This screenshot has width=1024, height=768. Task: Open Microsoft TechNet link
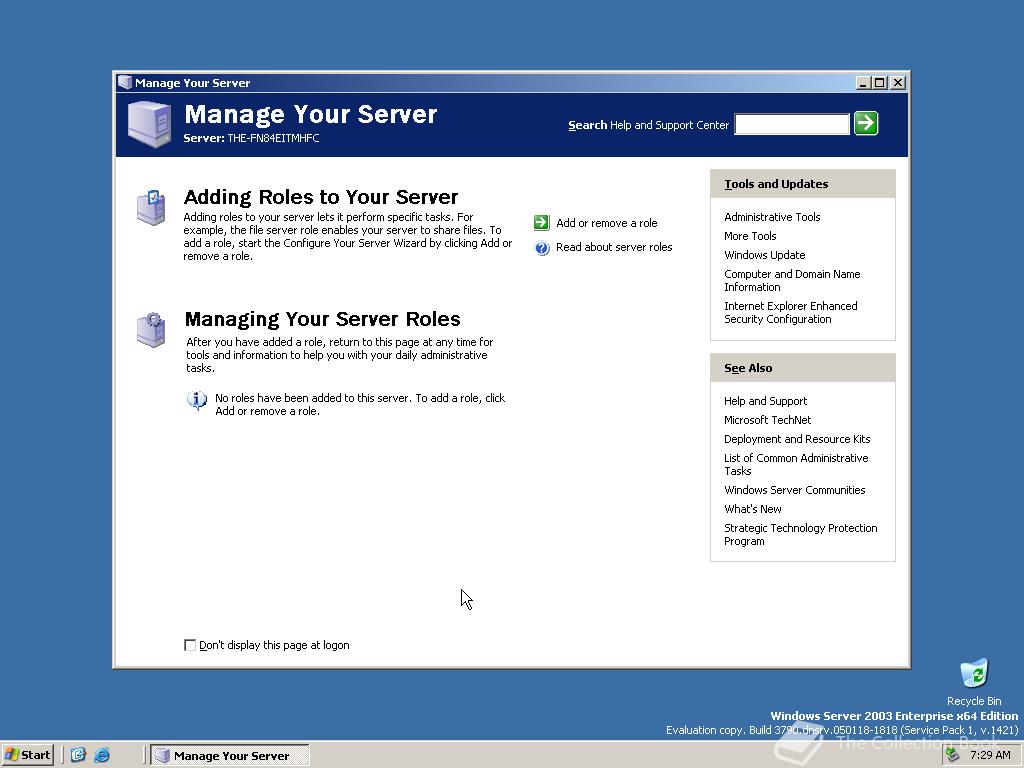coord(767,420)
